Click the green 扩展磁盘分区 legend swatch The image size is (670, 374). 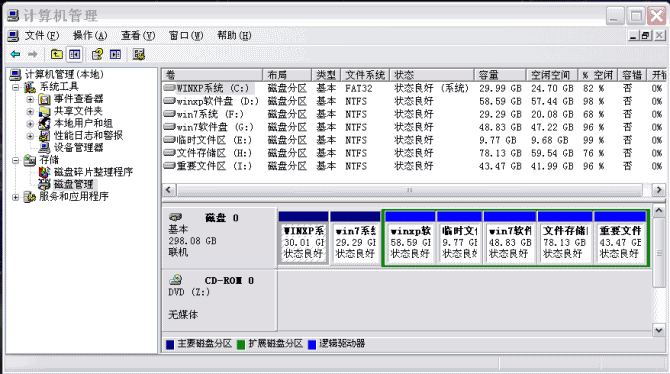tap(241, 345)
